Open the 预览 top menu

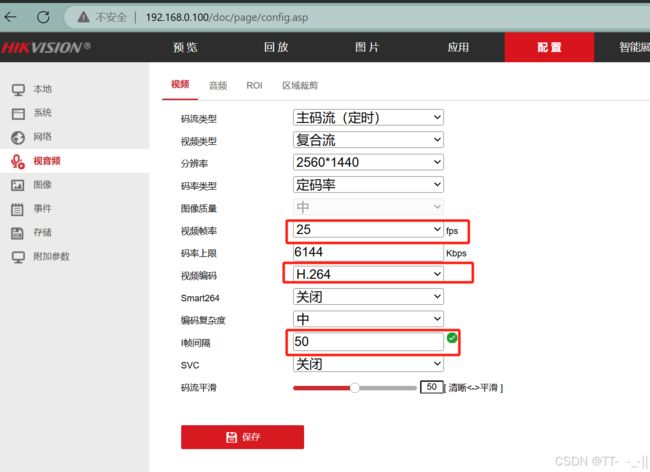[185, 47]
